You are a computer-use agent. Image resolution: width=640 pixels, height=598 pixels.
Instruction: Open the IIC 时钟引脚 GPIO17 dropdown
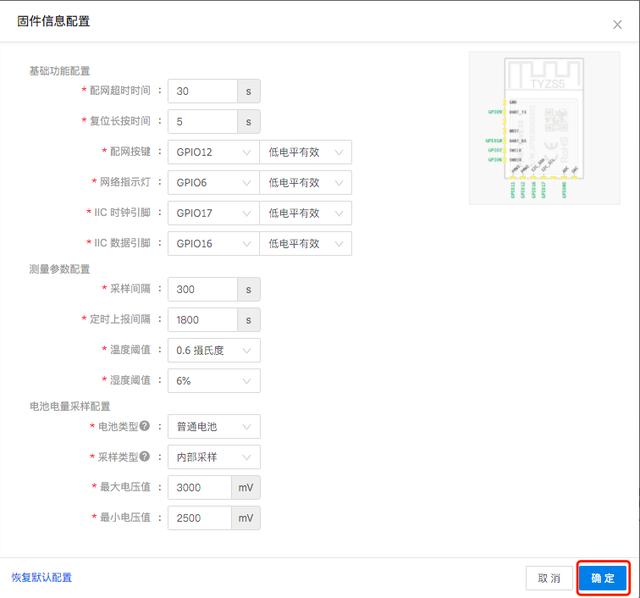point(213,213)
